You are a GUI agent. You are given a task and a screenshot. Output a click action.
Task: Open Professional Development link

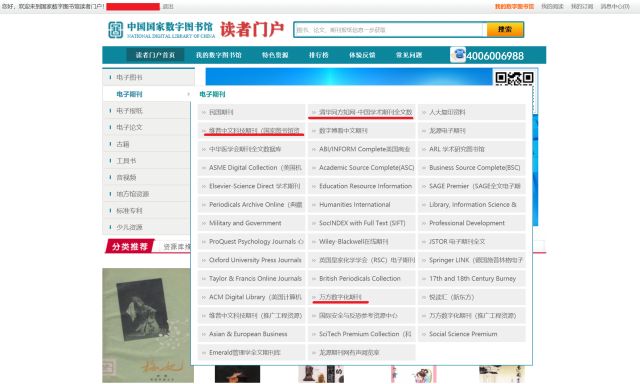coord(467,223)
